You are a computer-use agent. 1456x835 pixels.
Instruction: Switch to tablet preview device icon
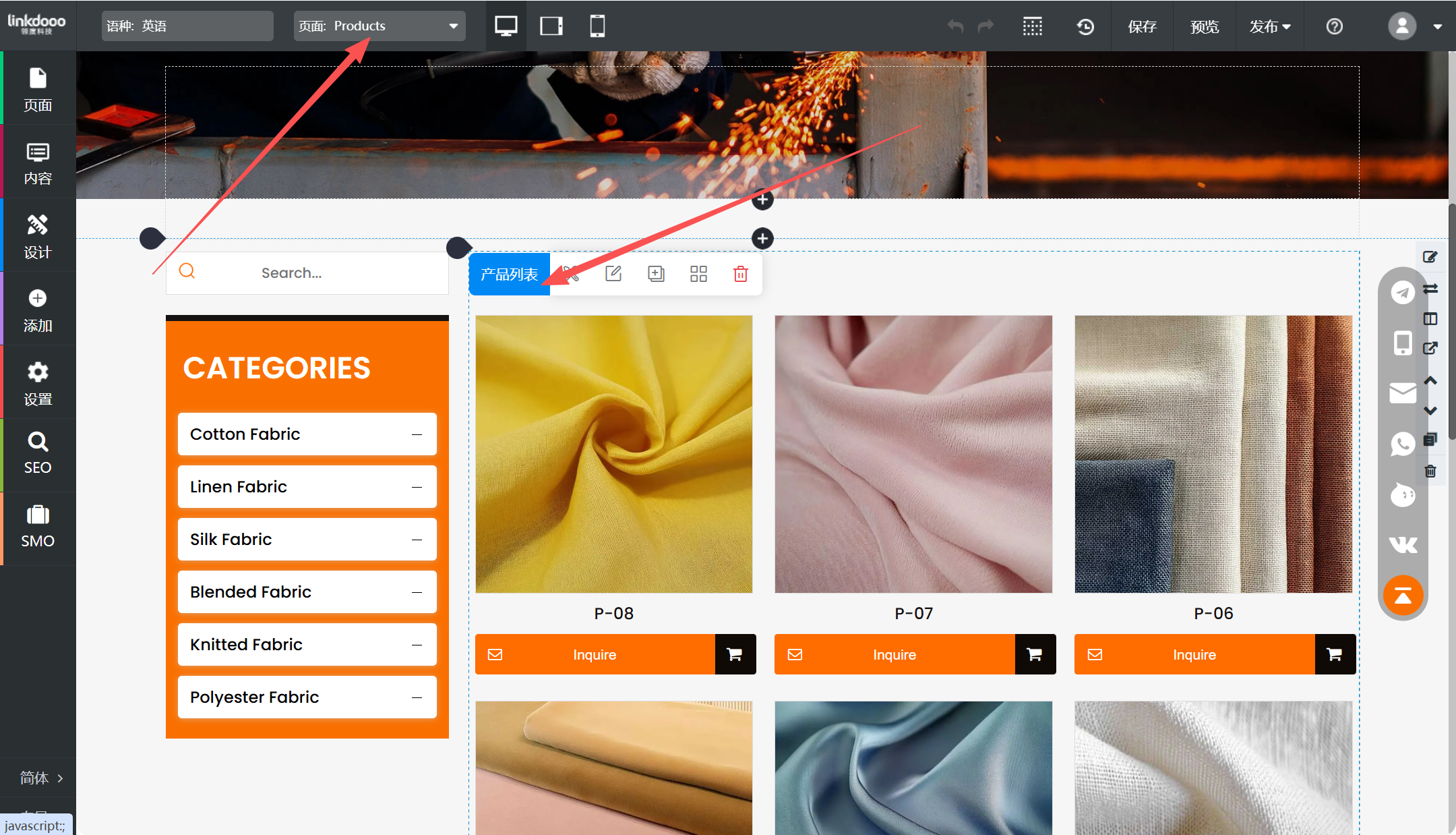click(551, 26)
